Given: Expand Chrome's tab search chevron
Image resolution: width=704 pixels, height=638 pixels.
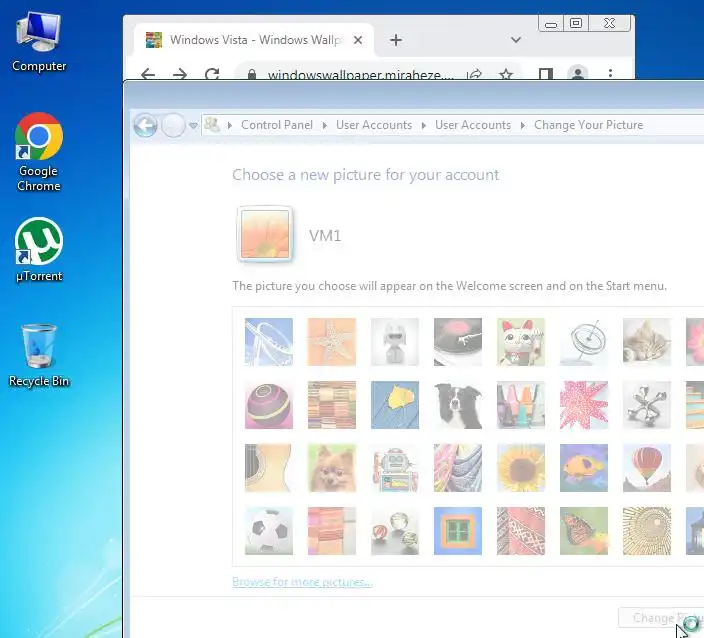Looking at the screenshot, I should (516, 40).
